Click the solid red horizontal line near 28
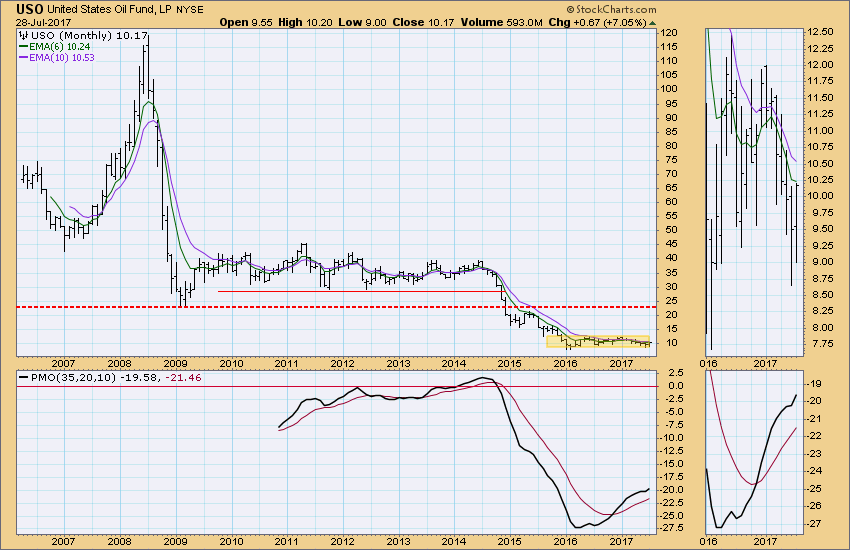This screenshot has width=850, height=550. (x=361, y=292)
